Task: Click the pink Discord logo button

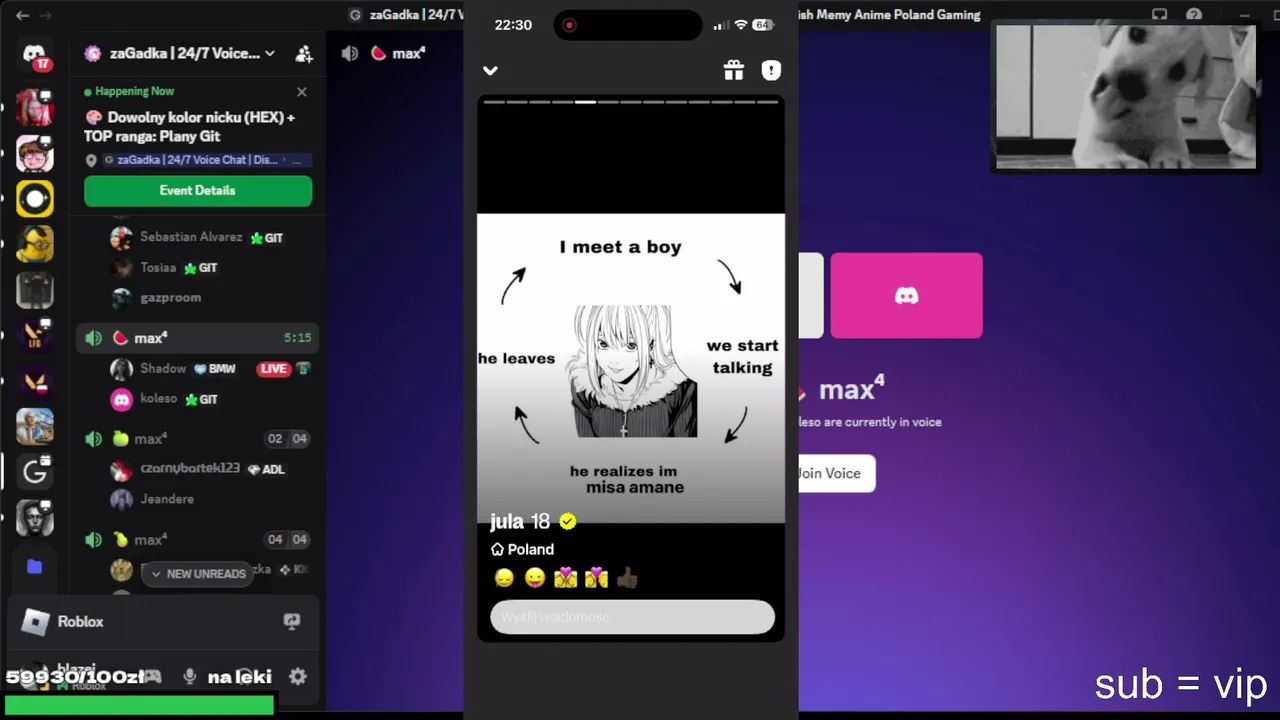Action: click(x=906, y=296)
